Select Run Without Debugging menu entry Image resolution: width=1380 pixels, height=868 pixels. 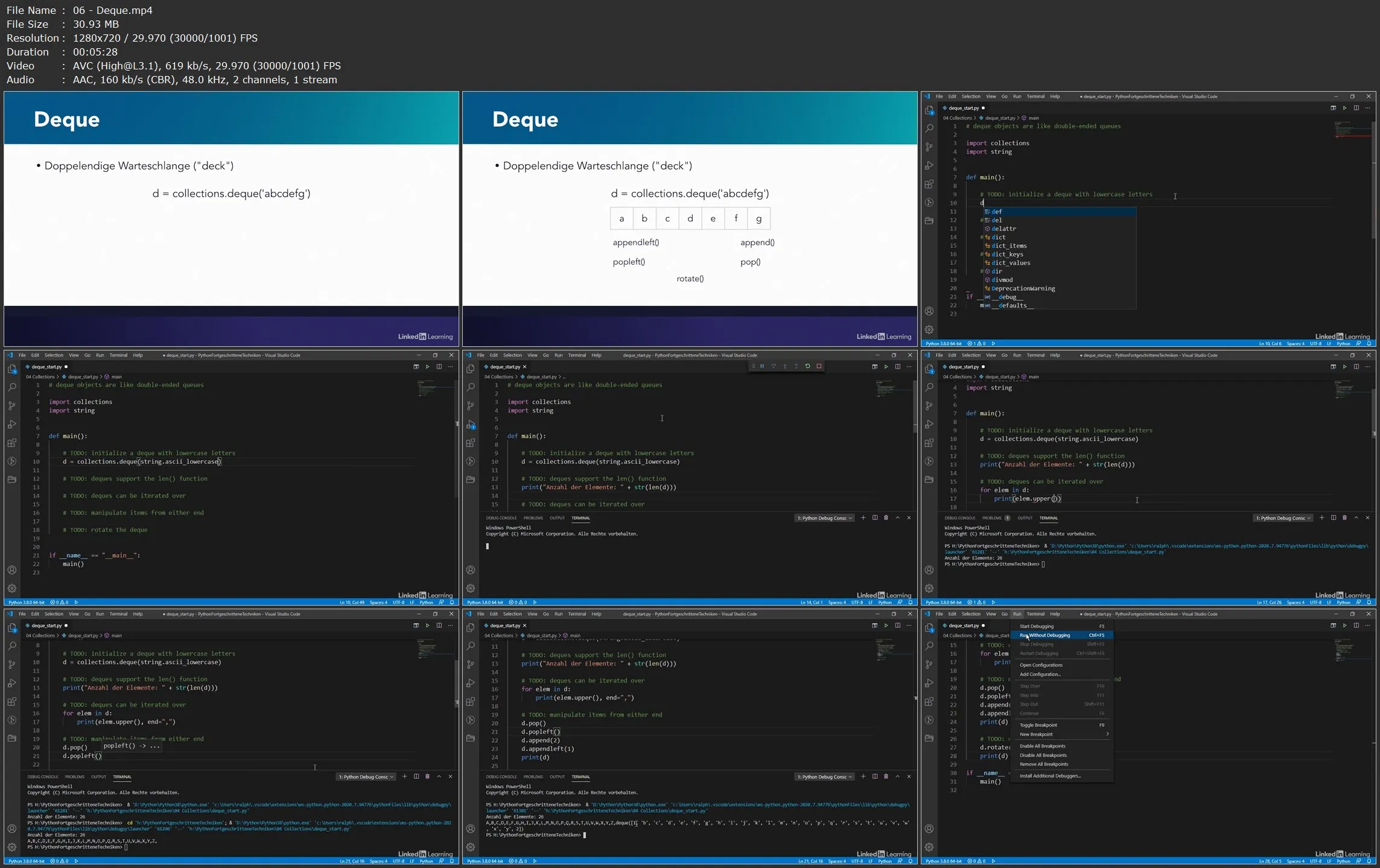pyautogui.click(x=1045, y=635)
